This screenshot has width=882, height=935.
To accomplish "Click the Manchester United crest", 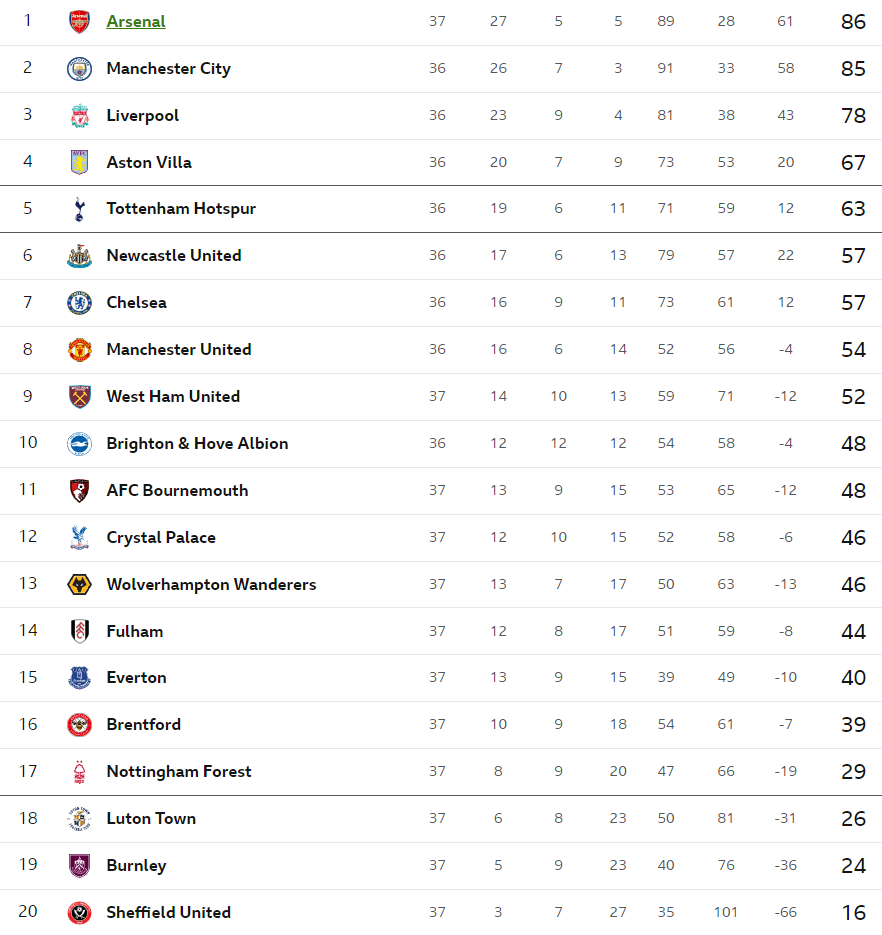I will (79, 350).
